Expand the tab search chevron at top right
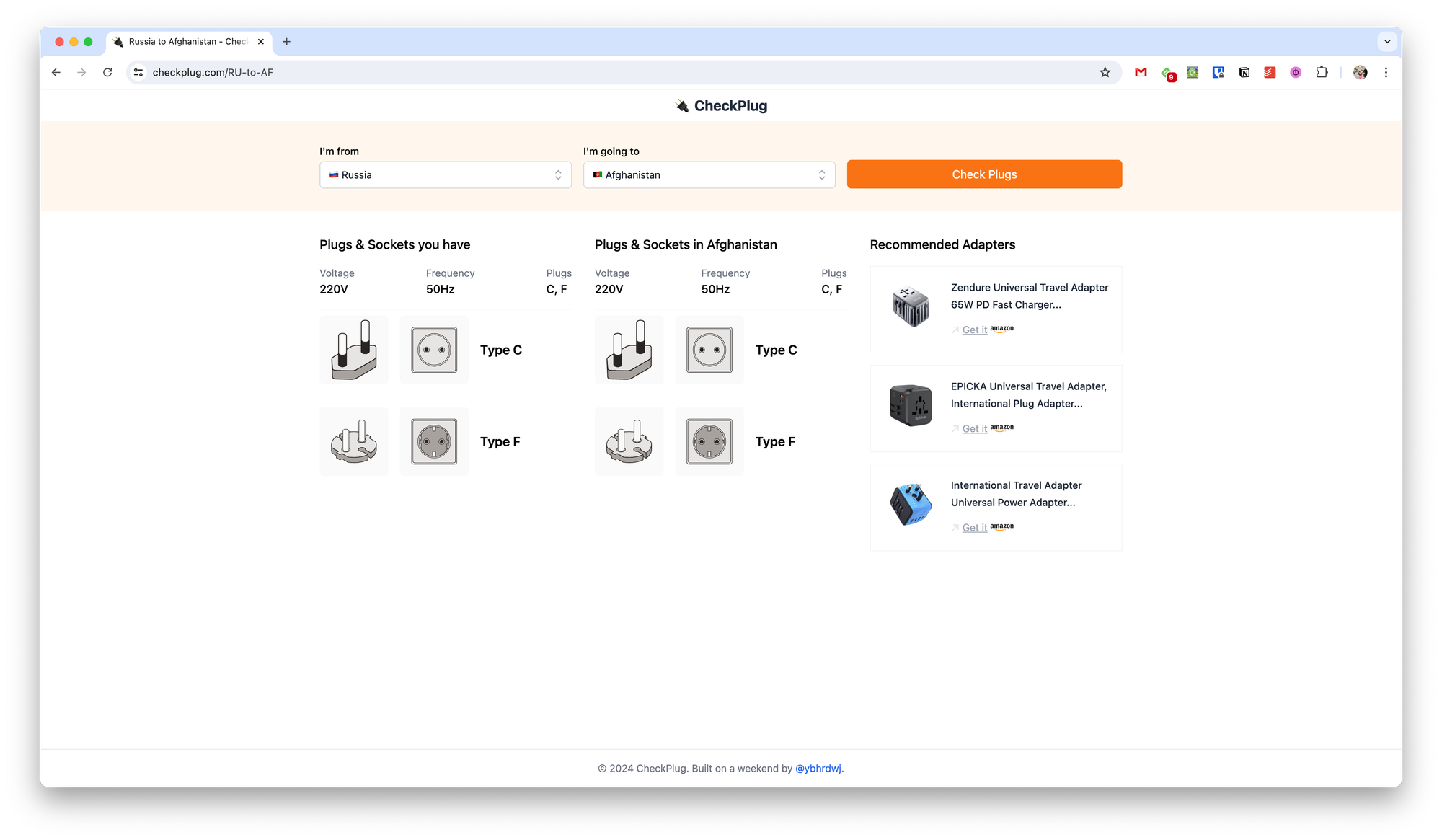The image size is (1442, 840). coord(1387,42)
